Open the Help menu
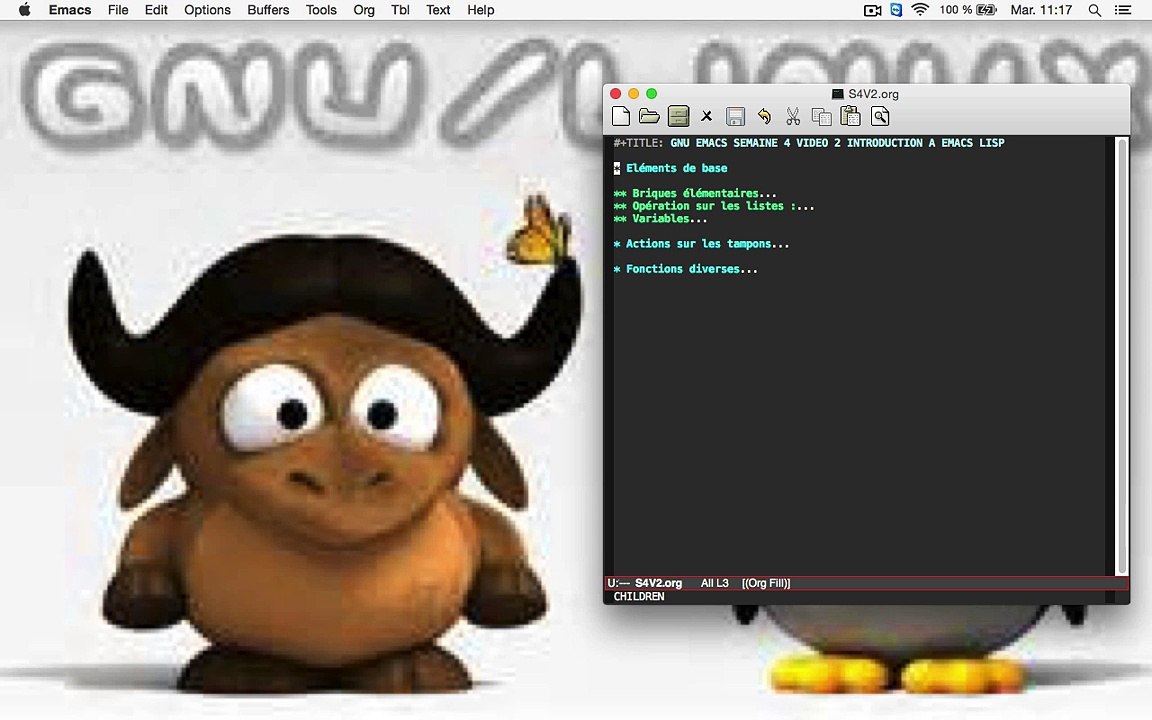 [480, 10]
